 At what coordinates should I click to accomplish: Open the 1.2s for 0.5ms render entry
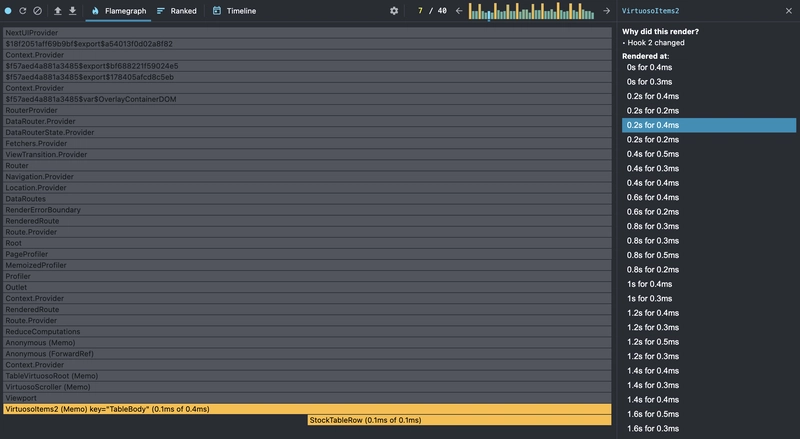point(709,342)
